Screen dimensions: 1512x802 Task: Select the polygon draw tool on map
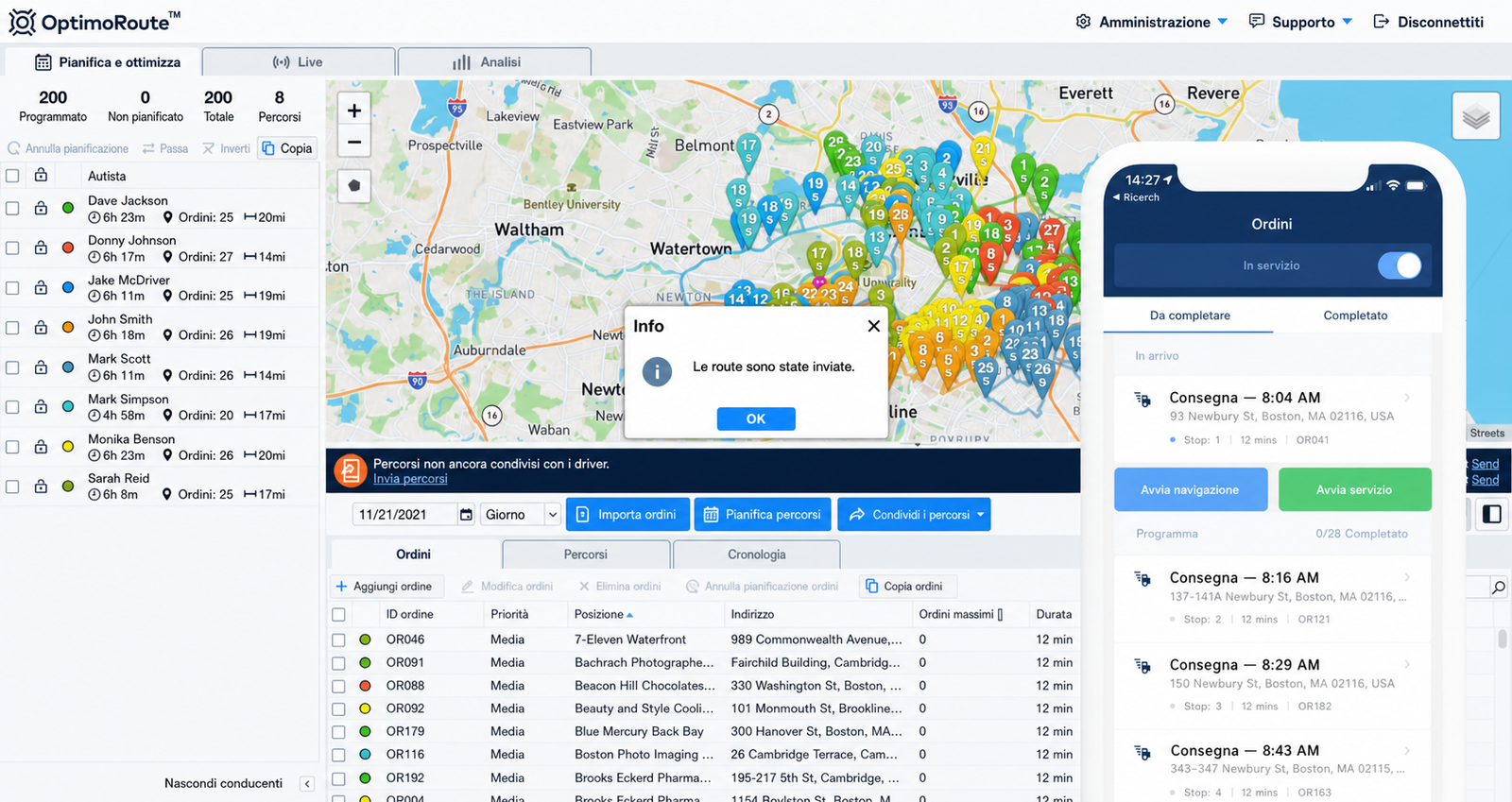pos(354,186)
